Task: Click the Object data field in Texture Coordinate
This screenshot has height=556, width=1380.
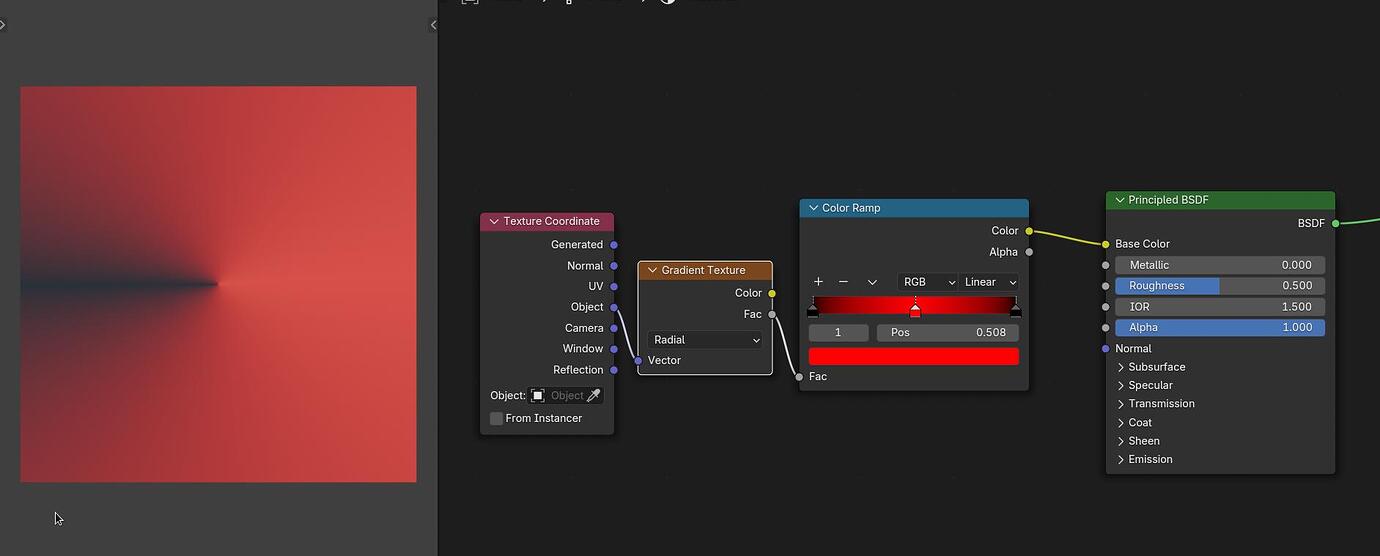Action: point(566,396)
